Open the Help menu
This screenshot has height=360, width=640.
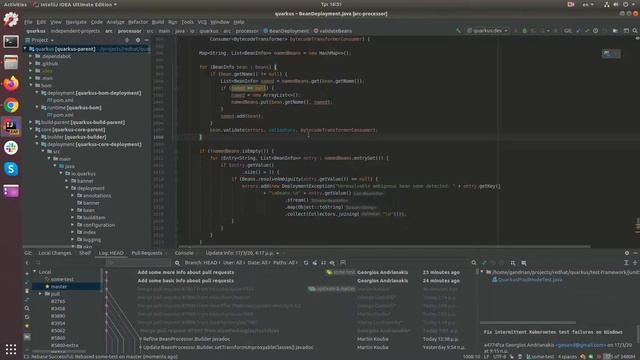[239, 22]
